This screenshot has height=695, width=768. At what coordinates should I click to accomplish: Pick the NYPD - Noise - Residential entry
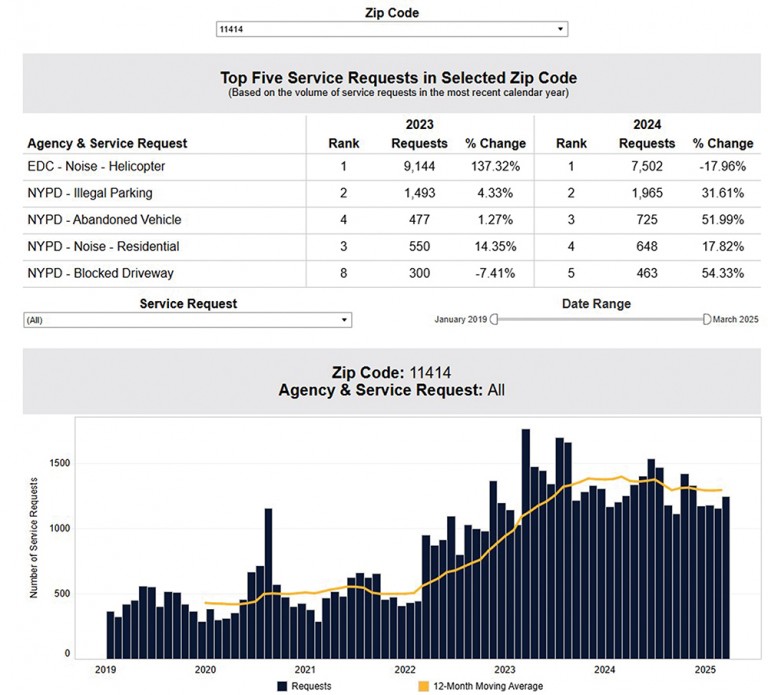pyautogui.click(x=103, y=246)
